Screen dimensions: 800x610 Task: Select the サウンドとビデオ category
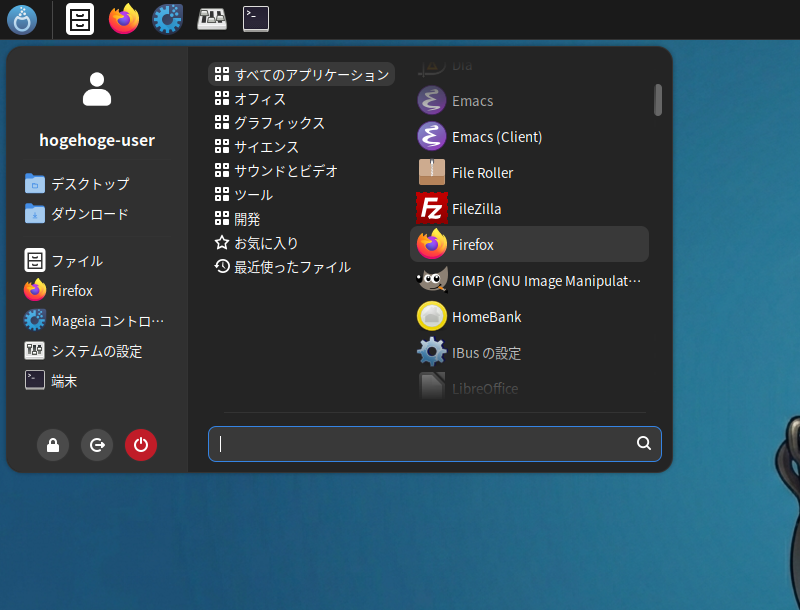[x=276, y=170]
